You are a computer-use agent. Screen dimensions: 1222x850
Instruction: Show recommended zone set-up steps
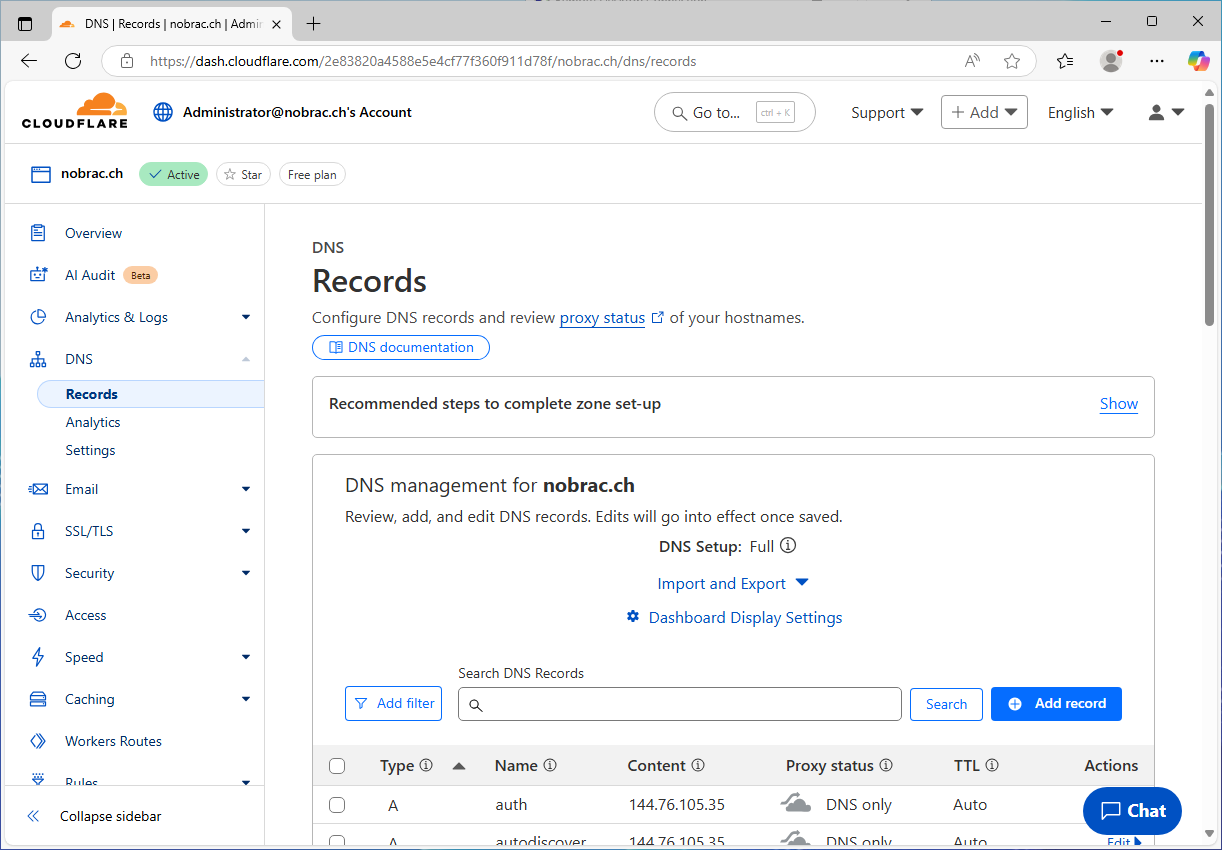pyautogui.click(x=1119, y=404)
